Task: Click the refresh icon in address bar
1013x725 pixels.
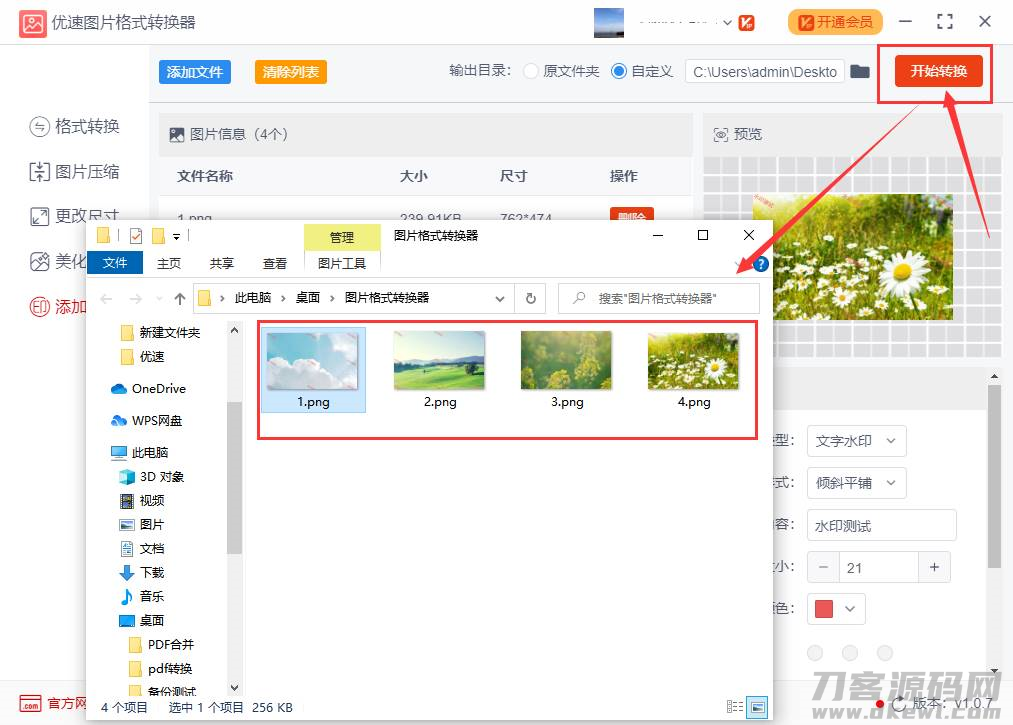Action: pyautogui.click(x=530, y=299)
